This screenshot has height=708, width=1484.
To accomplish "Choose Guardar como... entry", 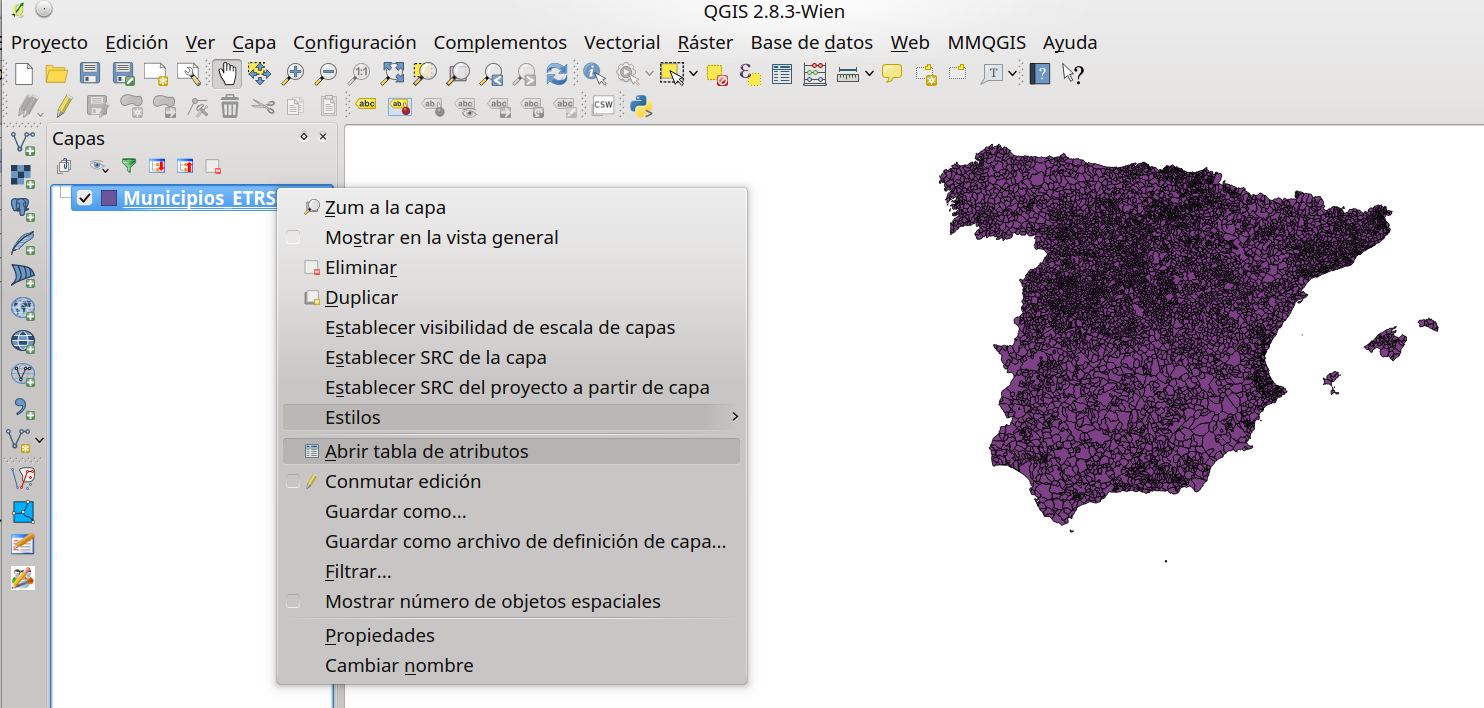I will (396, 512).
